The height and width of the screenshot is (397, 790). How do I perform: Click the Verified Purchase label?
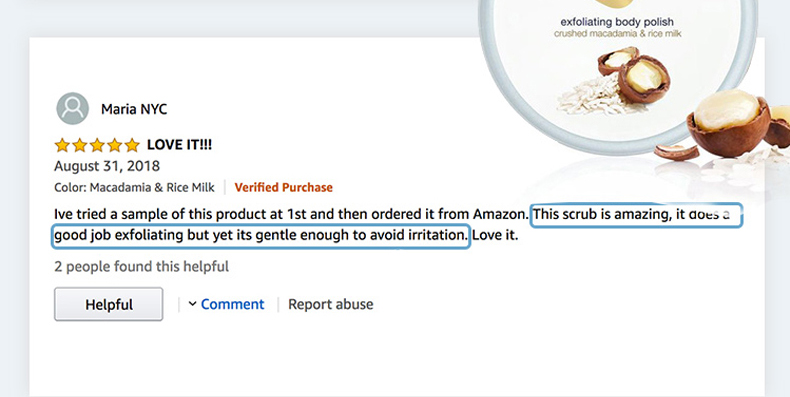(284, 187)
